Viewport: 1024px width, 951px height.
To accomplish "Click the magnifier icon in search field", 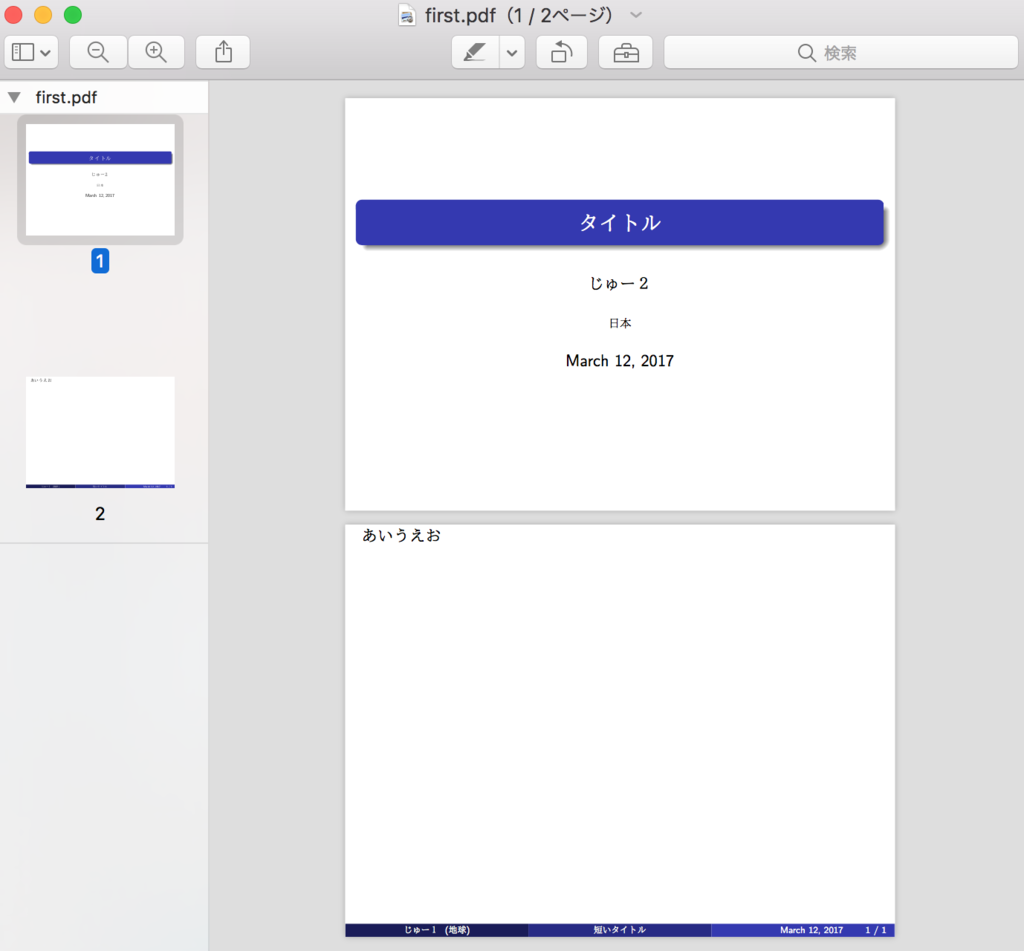I will point(807,53).
